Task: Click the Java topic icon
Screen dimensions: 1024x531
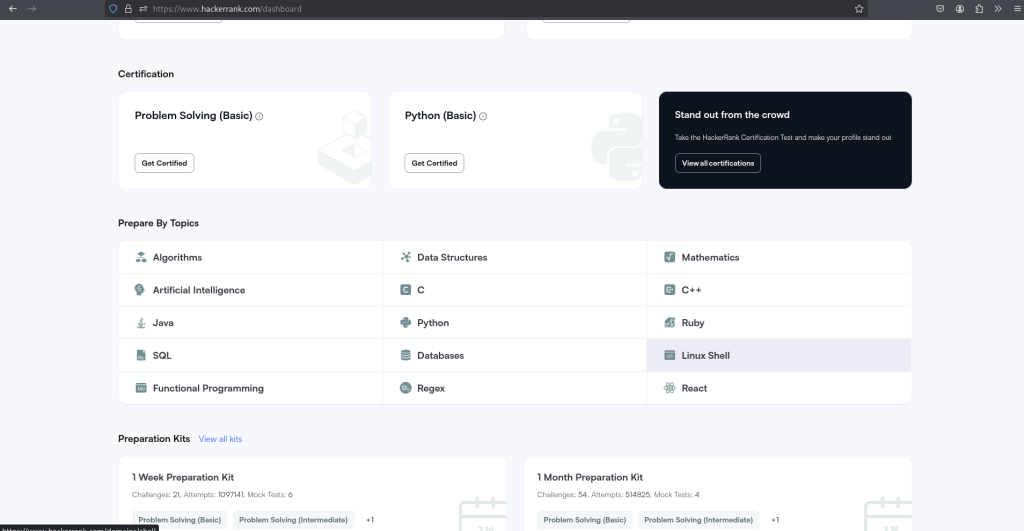Action: (x=140, y=323)
